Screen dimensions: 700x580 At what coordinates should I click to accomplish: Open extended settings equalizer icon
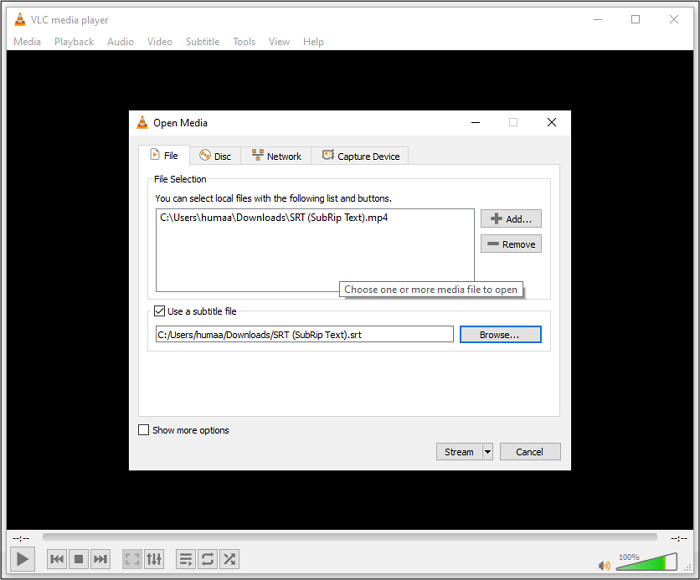pos(154,559)
